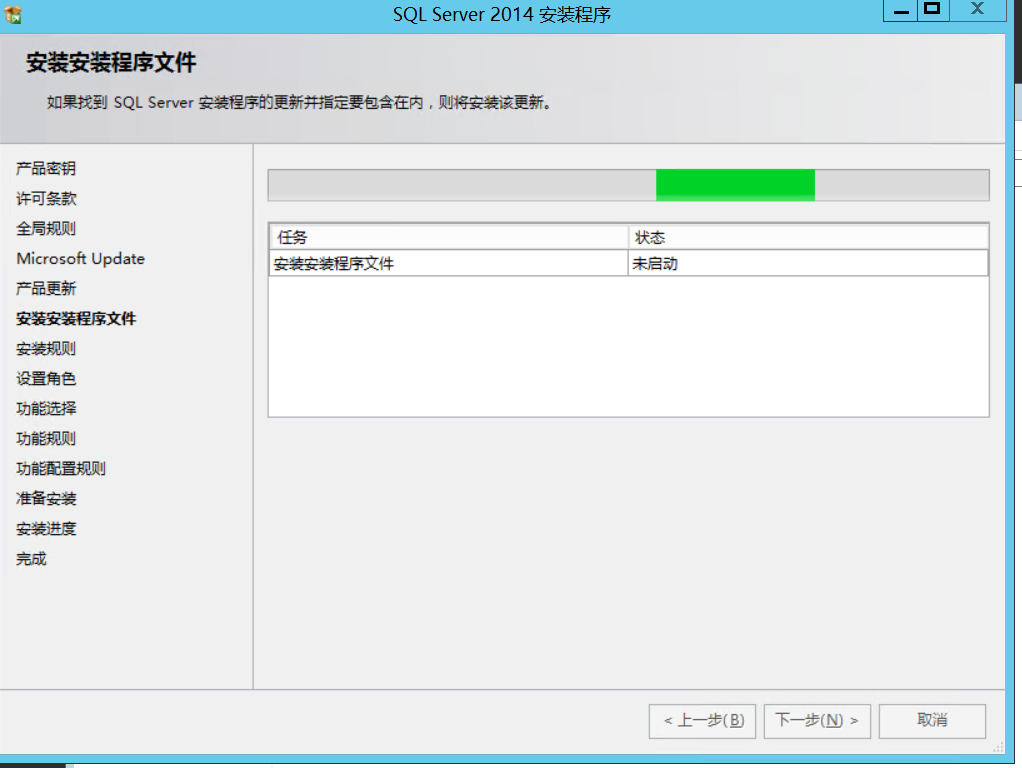Click the 完成 sidebar step
The height and width of the screenshot is (768, 1022).
coord(31,558)
